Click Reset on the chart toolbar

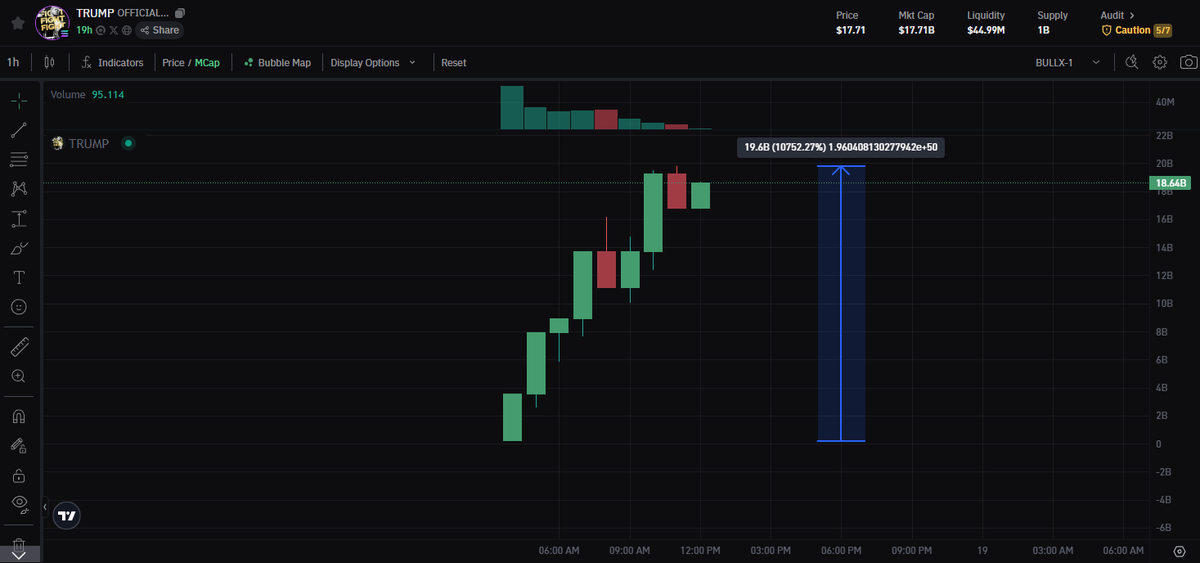click(x=454, y=62)
